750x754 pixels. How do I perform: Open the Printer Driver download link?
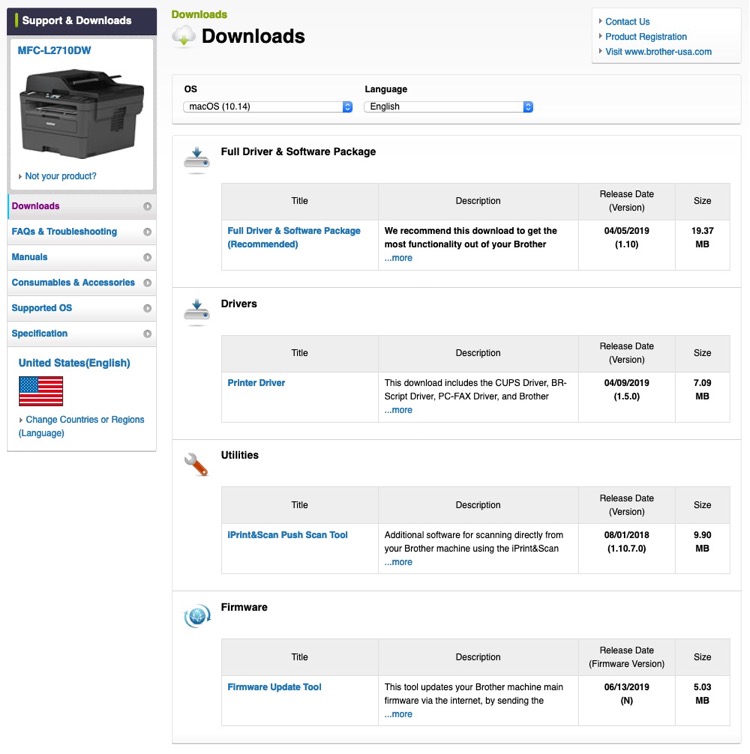(256, 383)
